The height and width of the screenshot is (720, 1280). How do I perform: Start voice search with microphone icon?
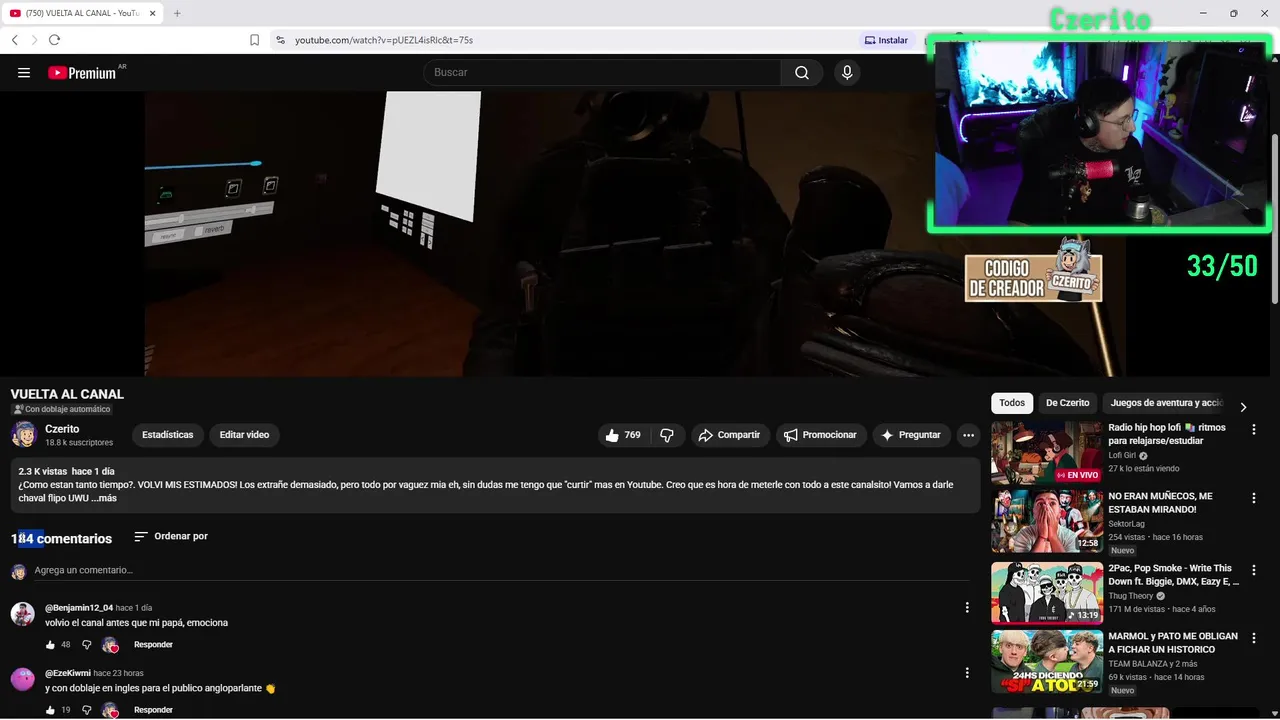[847, 72]
